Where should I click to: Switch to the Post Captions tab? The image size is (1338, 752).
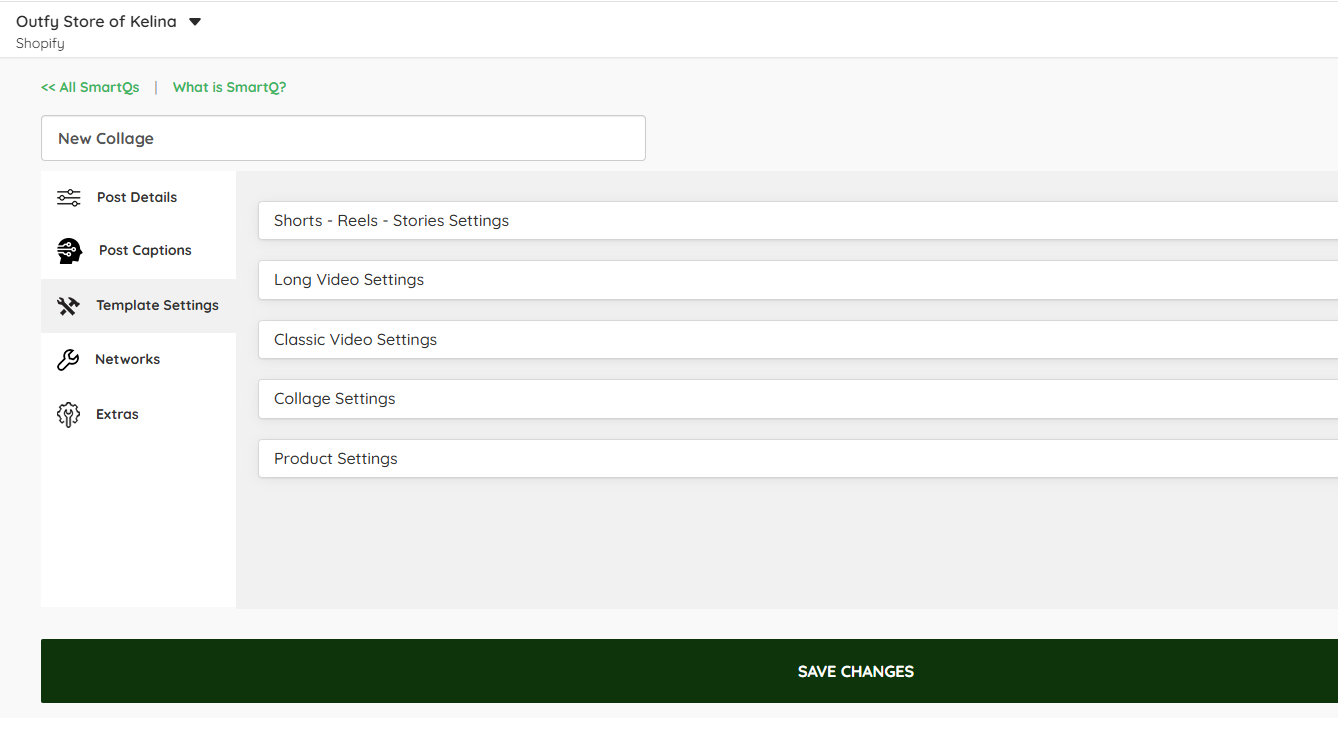pyautogui.click(x=138, y=250)
